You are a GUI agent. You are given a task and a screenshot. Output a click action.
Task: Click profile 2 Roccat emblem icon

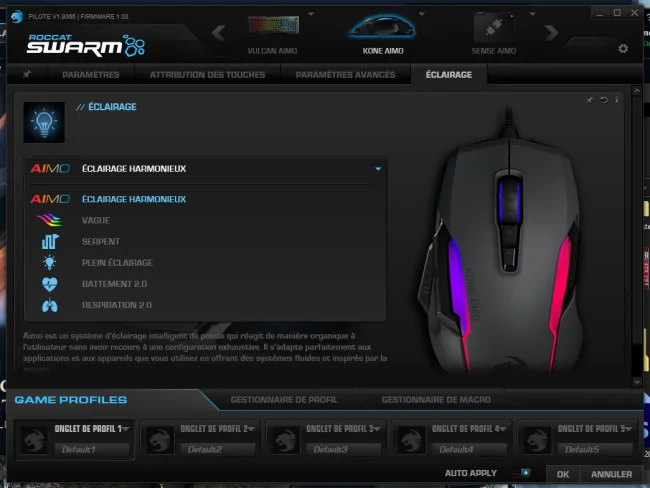(160, 440)
